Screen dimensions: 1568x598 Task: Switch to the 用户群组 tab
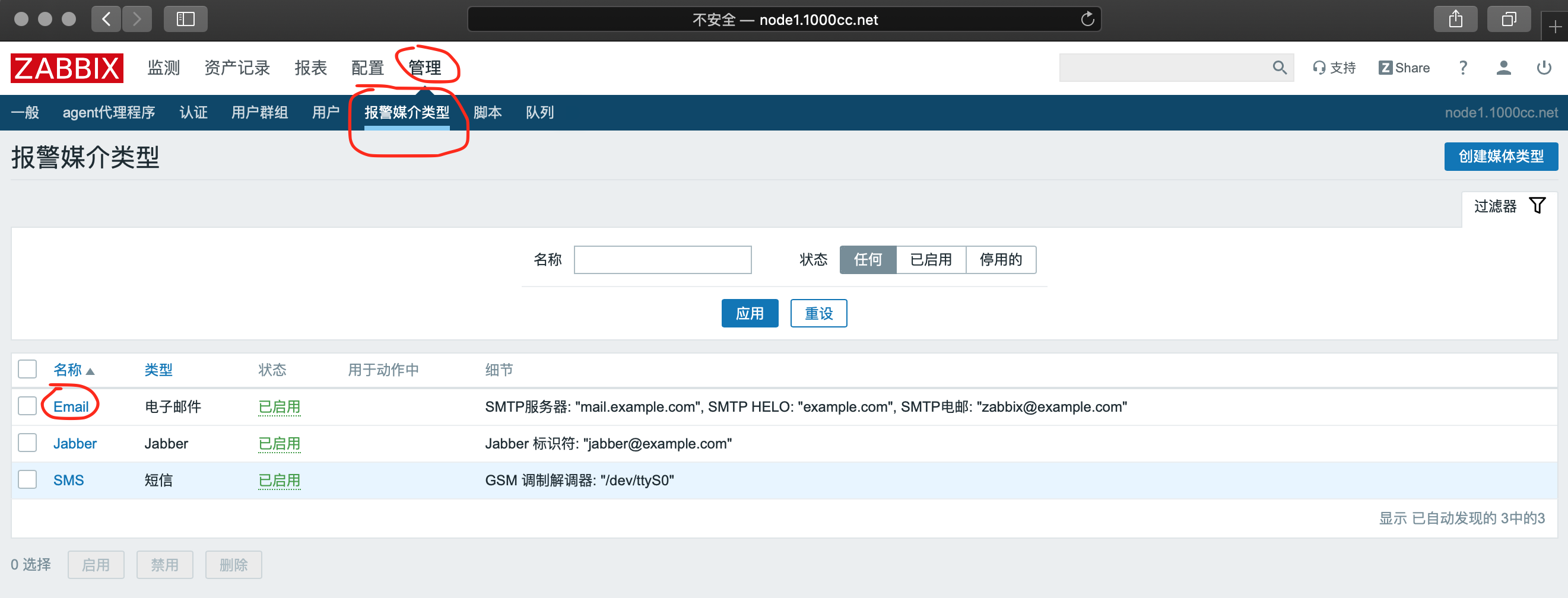click(x=259, y=113)
